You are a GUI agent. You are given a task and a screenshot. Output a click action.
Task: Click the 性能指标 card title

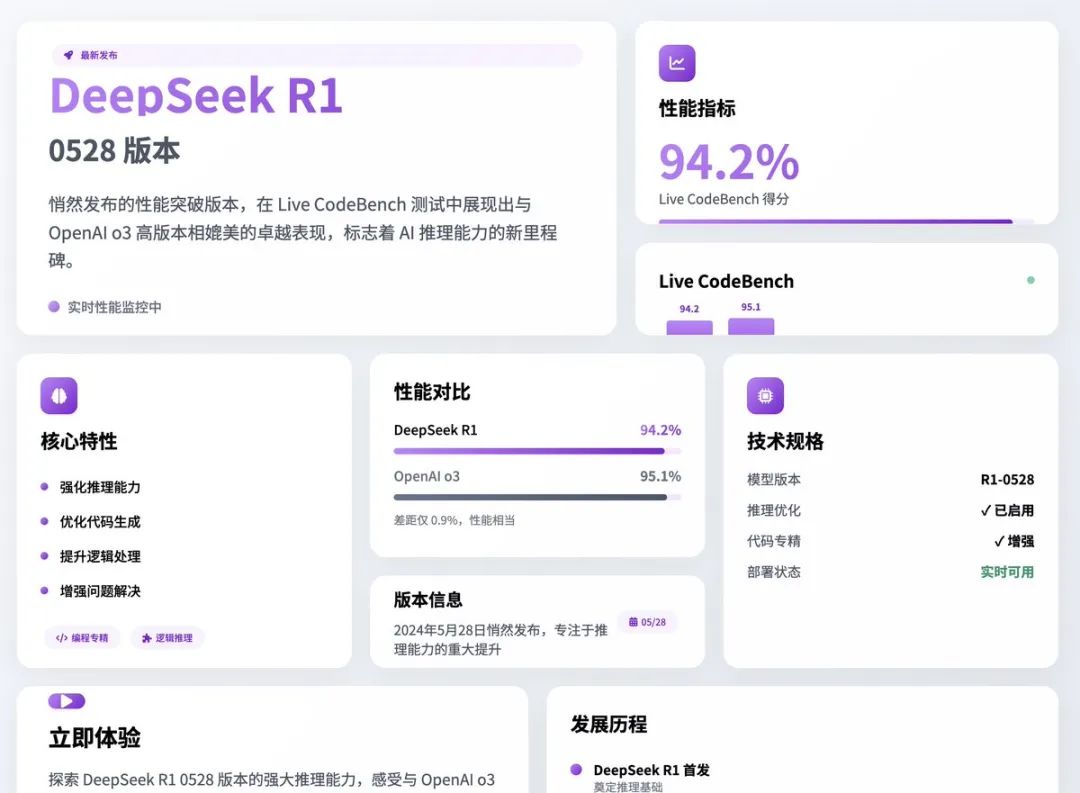pyautogui.click(x=697, y=108)
